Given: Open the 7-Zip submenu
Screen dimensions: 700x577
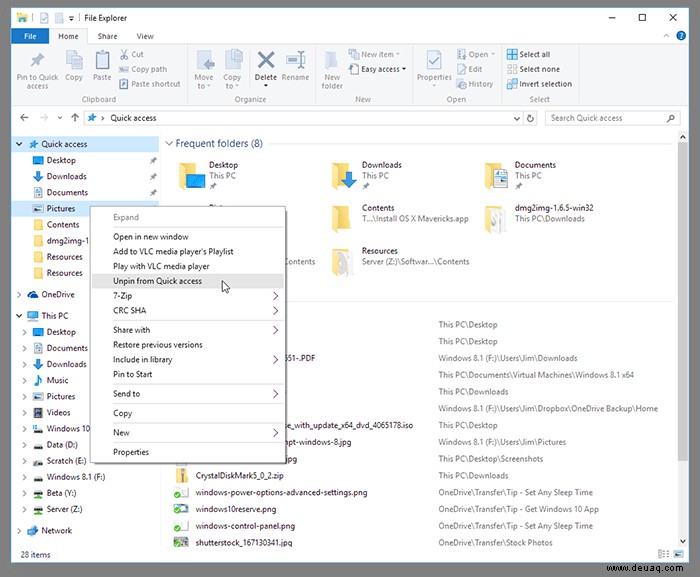Looking at the screenshot, I should pyautogui.click(x=188, y=296).
